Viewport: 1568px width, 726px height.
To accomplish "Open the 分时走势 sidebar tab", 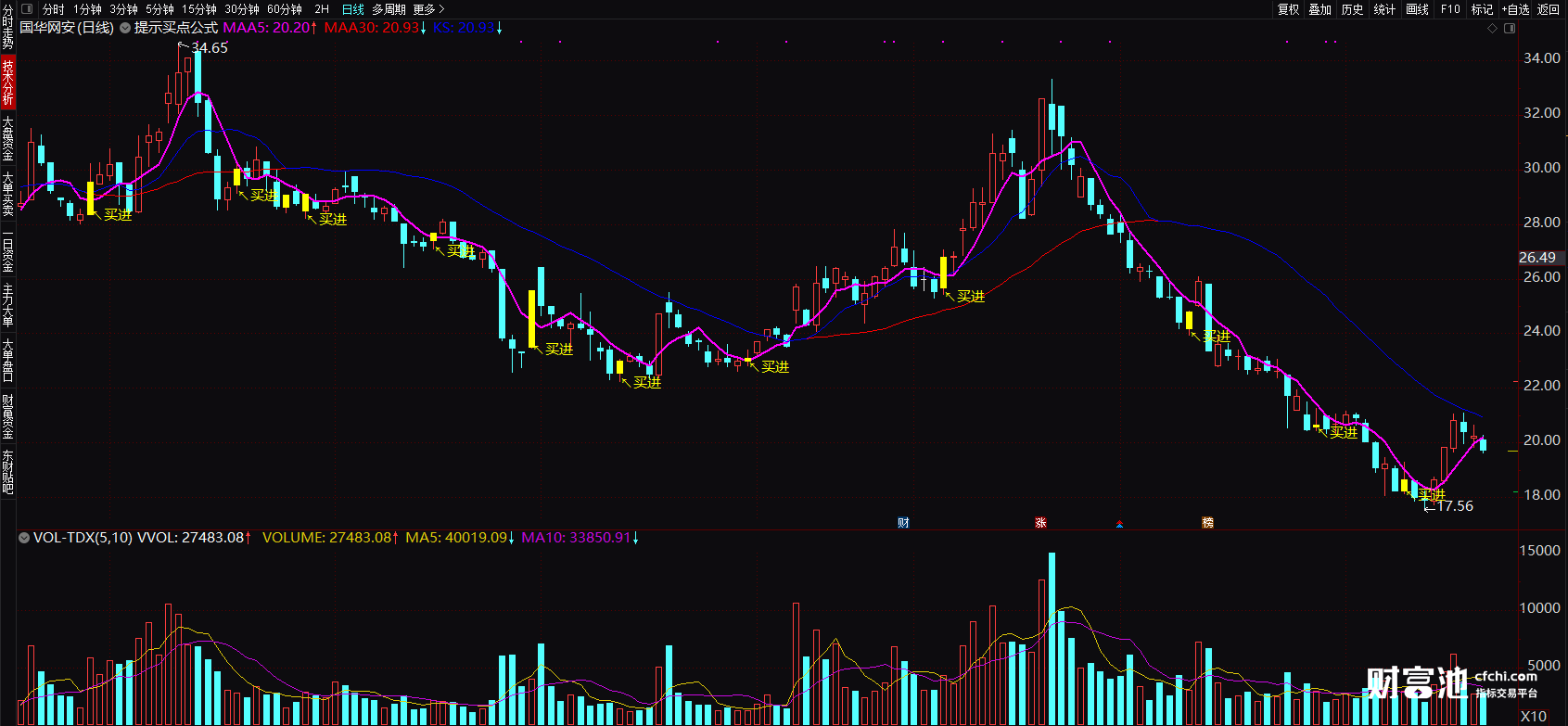I will pos(7,26).
